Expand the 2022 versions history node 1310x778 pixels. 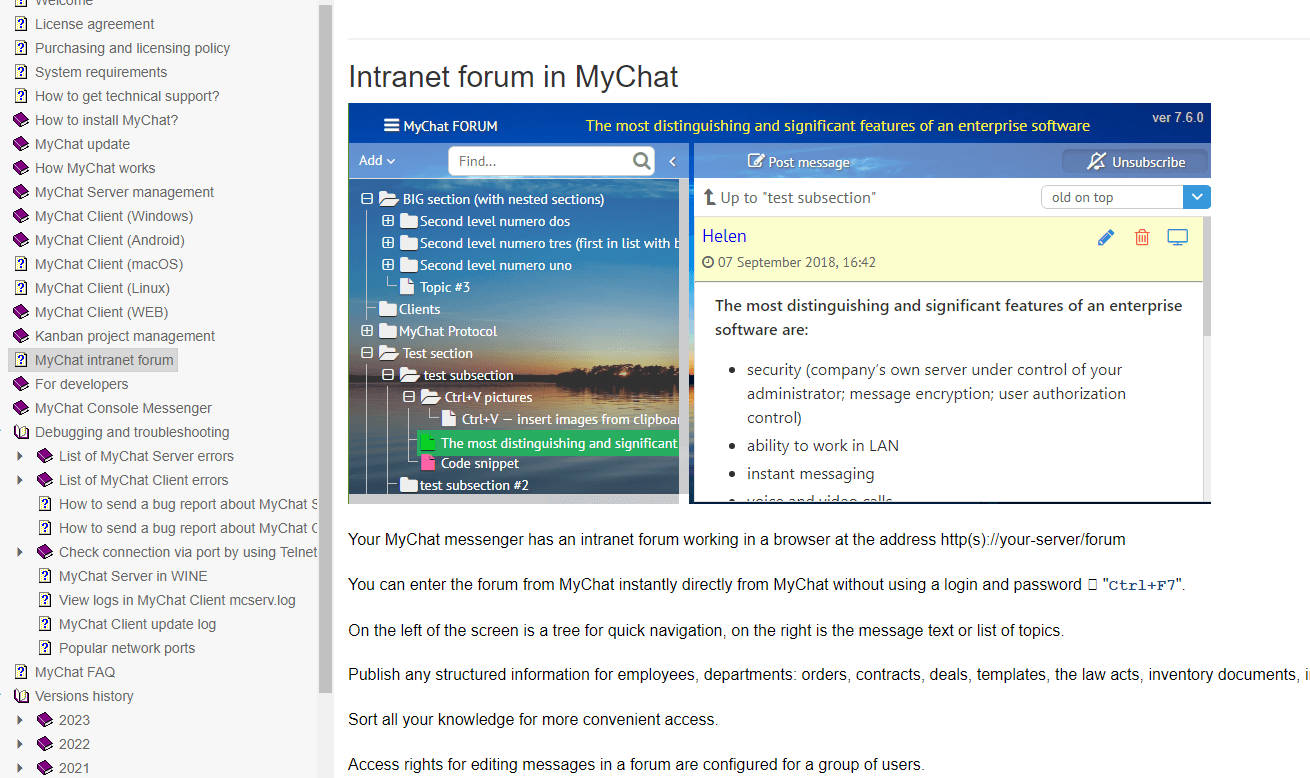point(20,744)
